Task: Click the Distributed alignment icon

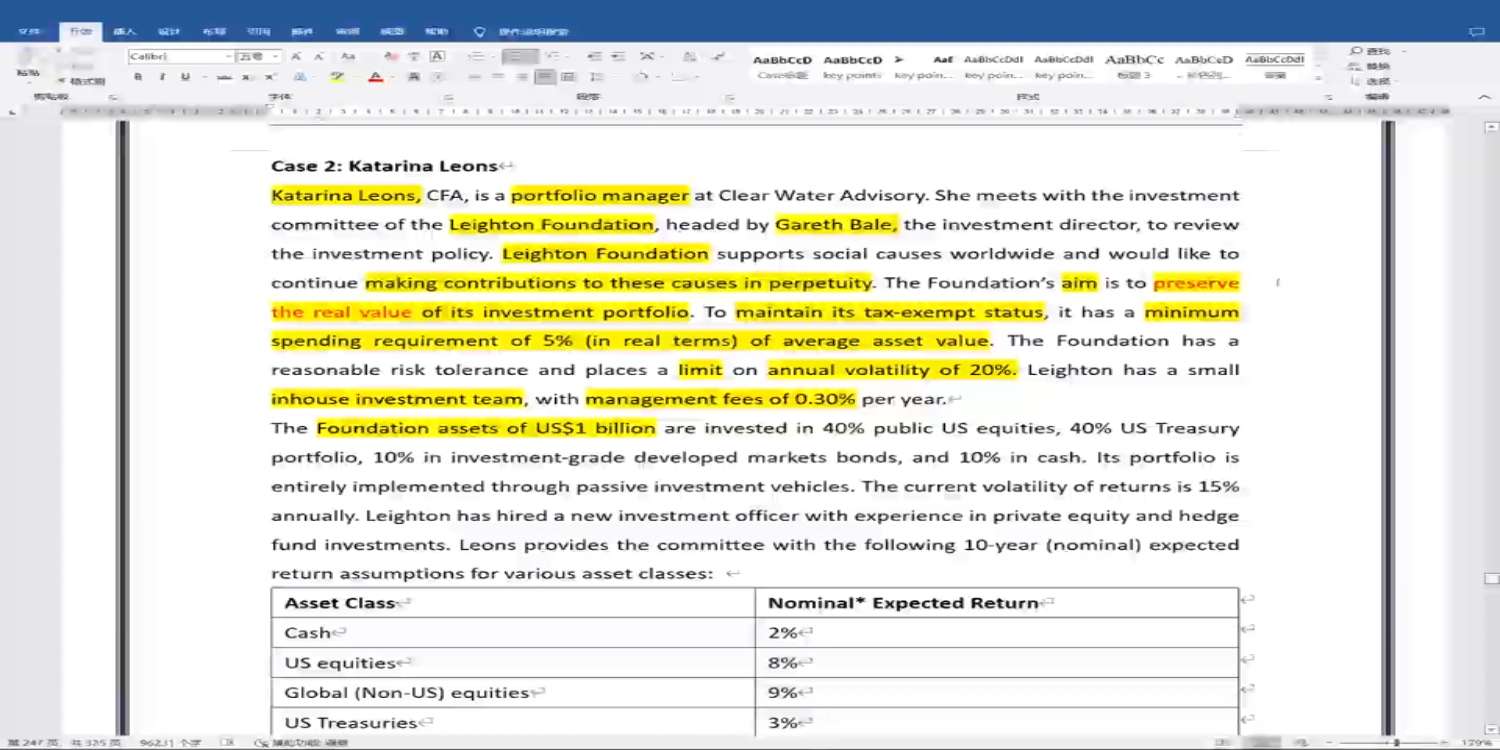Action: tap(568, 77)
